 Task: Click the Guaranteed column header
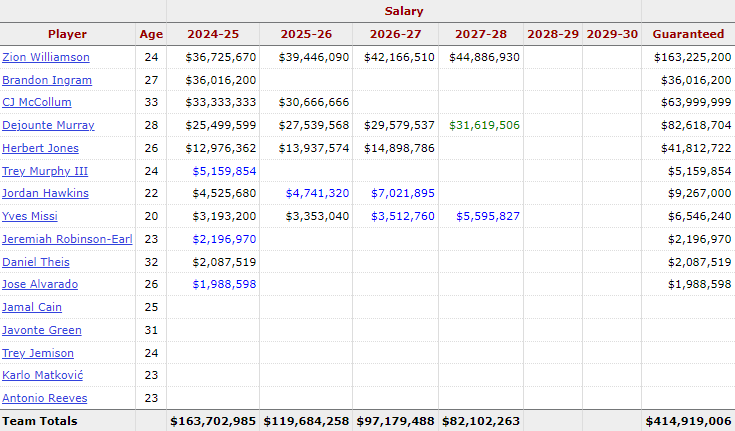coord(688,34)
